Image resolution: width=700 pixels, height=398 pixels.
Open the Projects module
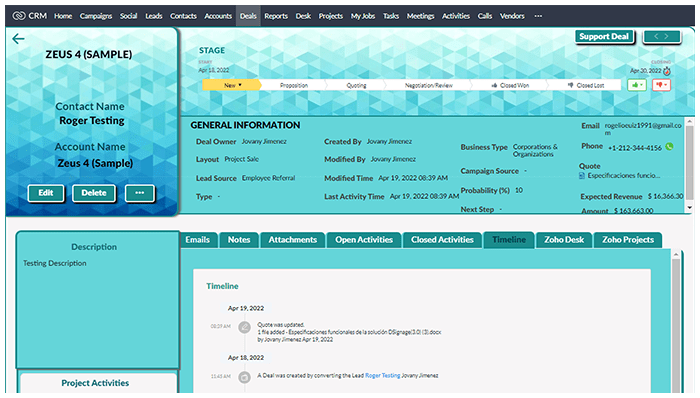pyautogui.click(x=331, y=16)
